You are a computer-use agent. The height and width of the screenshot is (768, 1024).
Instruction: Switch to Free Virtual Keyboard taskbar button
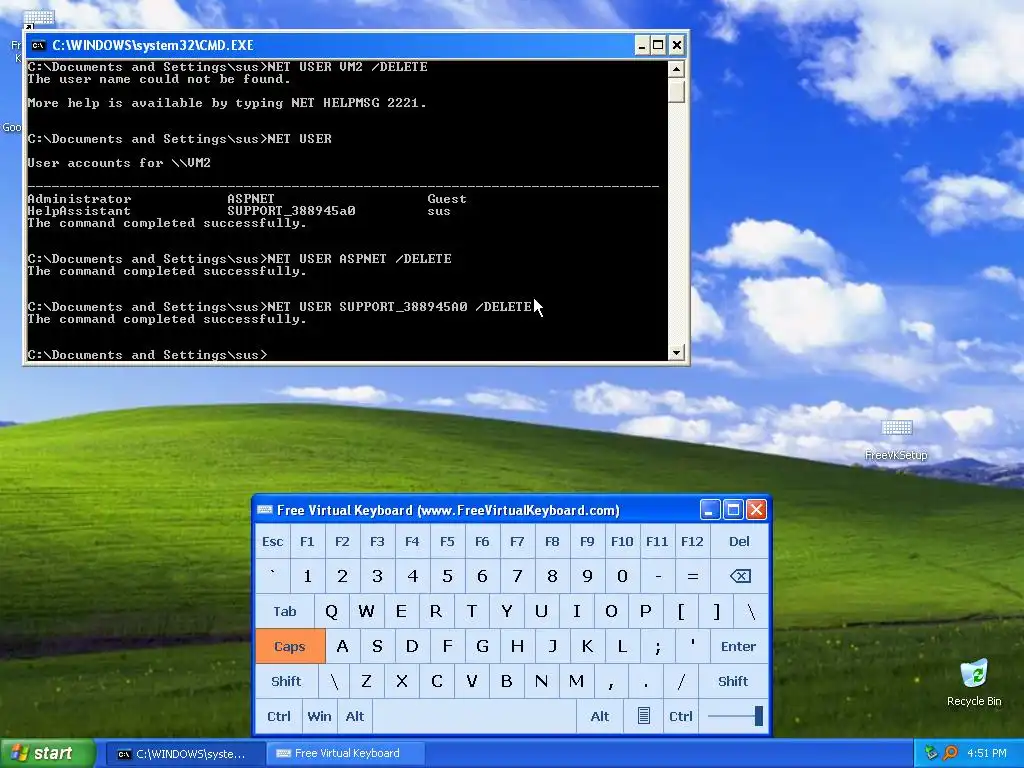click(345, 754)
